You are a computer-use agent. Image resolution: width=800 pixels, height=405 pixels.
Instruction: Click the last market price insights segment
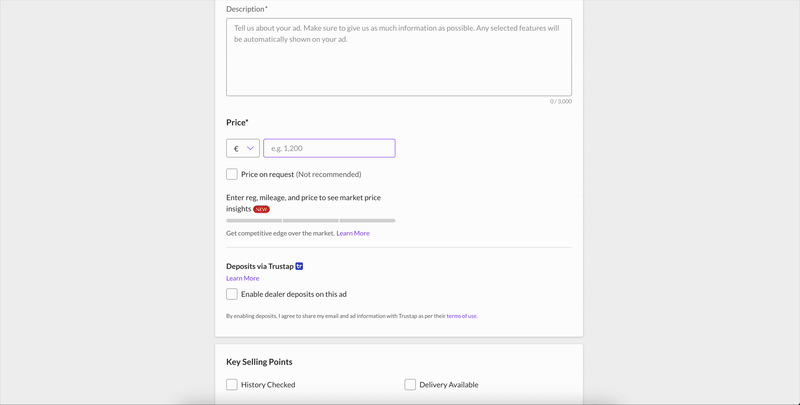[367, 220]
